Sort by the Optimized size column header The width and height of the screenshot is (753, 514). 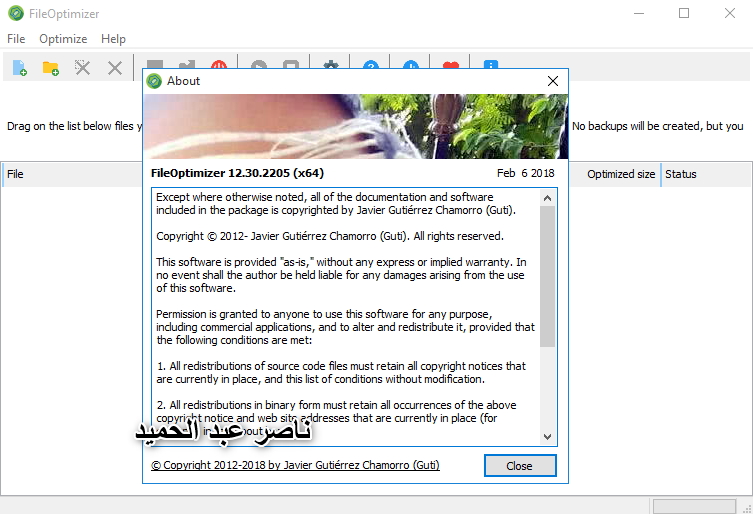(x=614, y=174)
